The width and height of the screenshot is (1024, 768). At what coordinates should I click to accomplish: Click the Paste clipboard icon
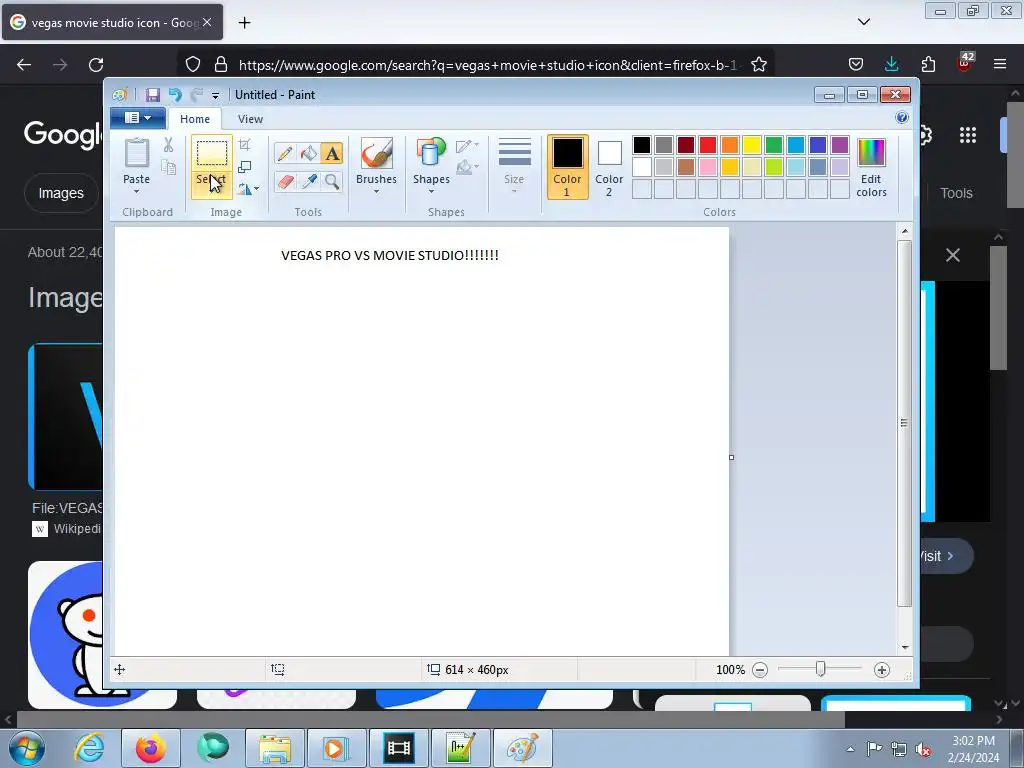tap(137, 153)
